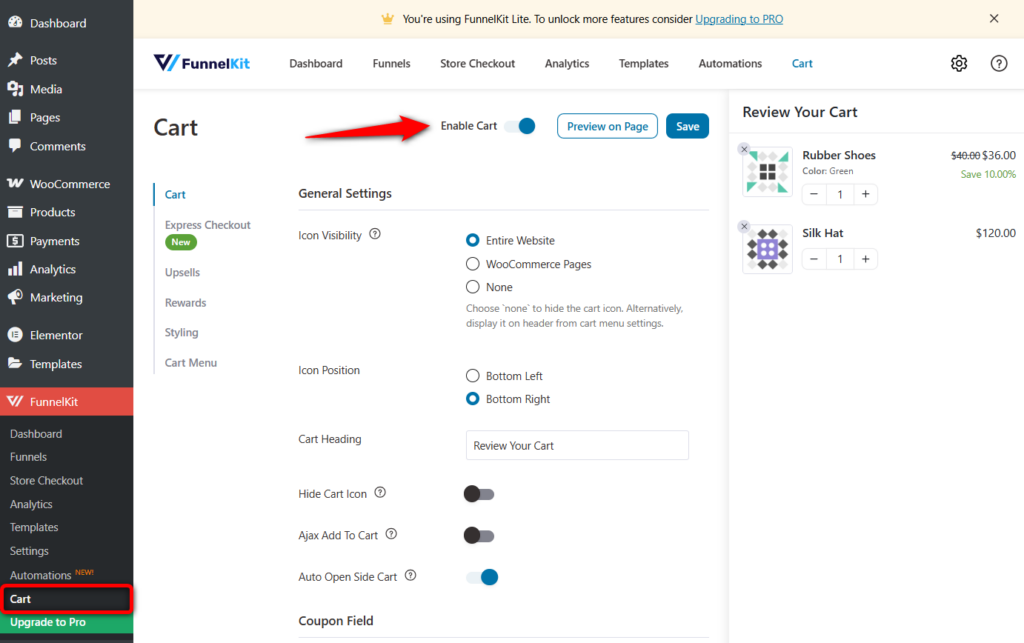Enable the Hide Cart Icon toggle
This screenshot has height=643, width=1024.
click(x=478, y=493)
